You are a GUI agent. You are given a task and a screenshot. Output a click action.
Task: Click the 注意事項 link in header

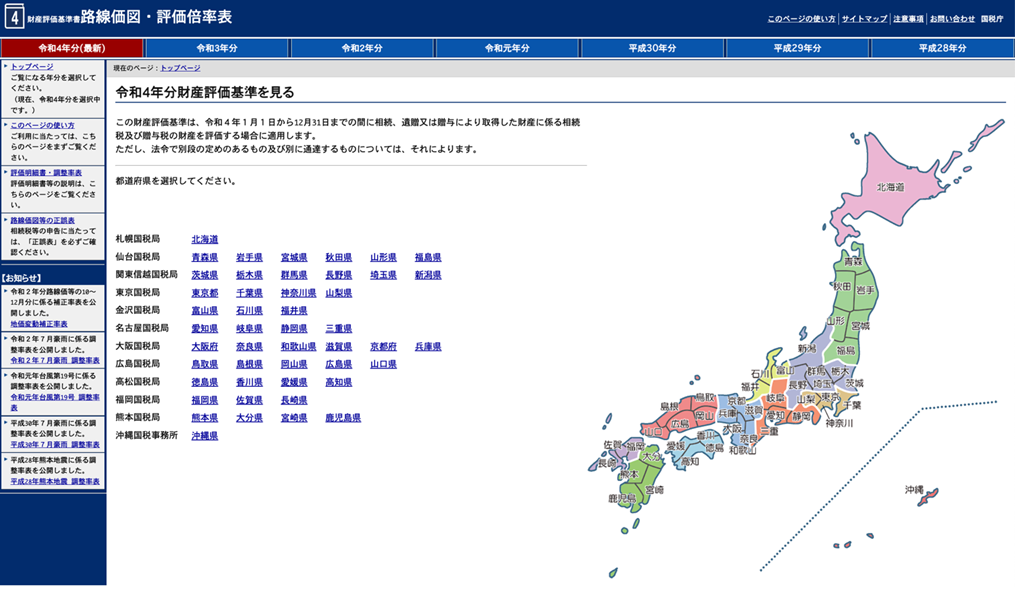[908, 19]
